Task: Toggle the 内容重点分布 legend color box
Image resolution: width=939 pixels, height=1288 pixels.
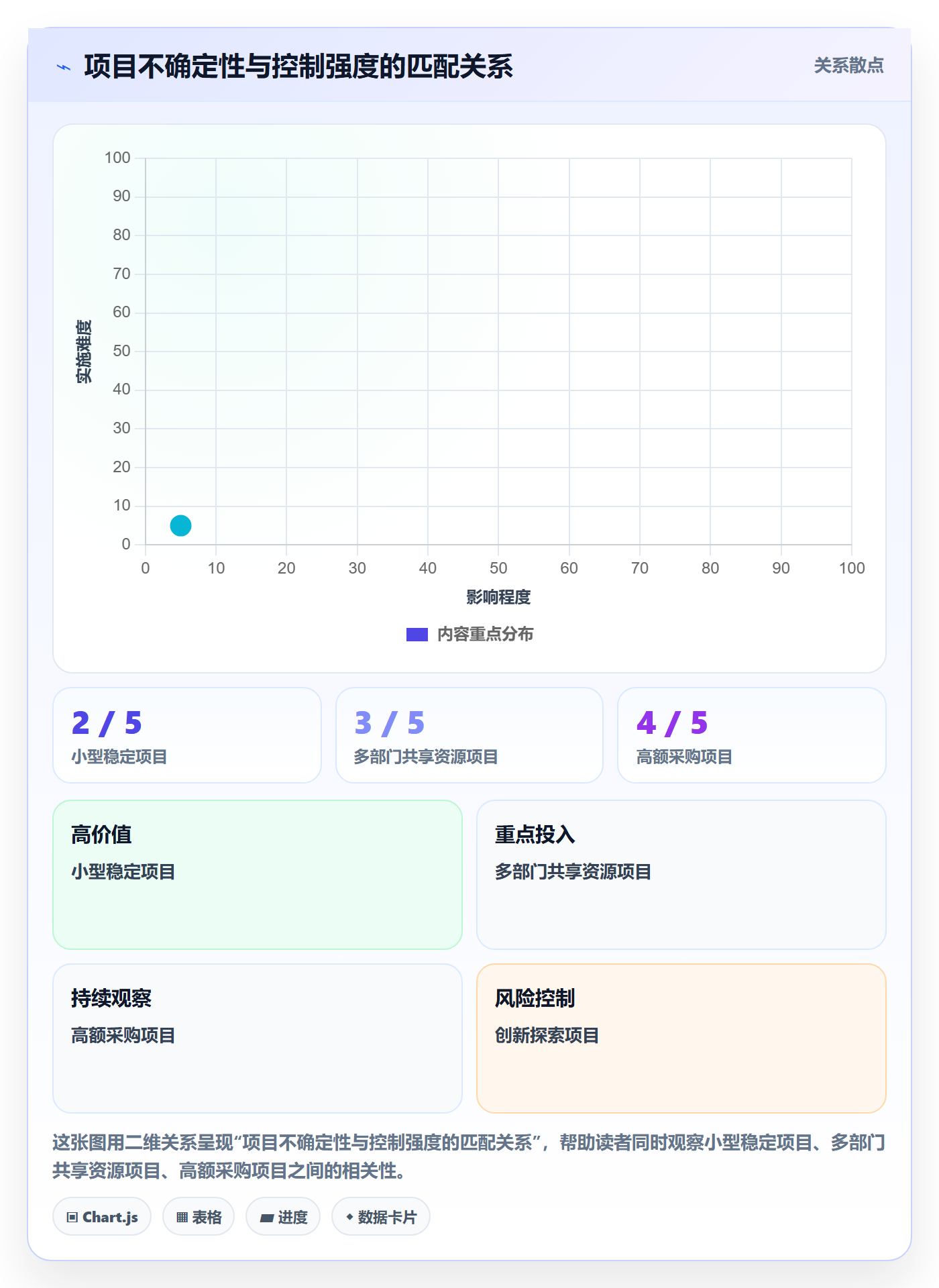Action: (417, 635)
